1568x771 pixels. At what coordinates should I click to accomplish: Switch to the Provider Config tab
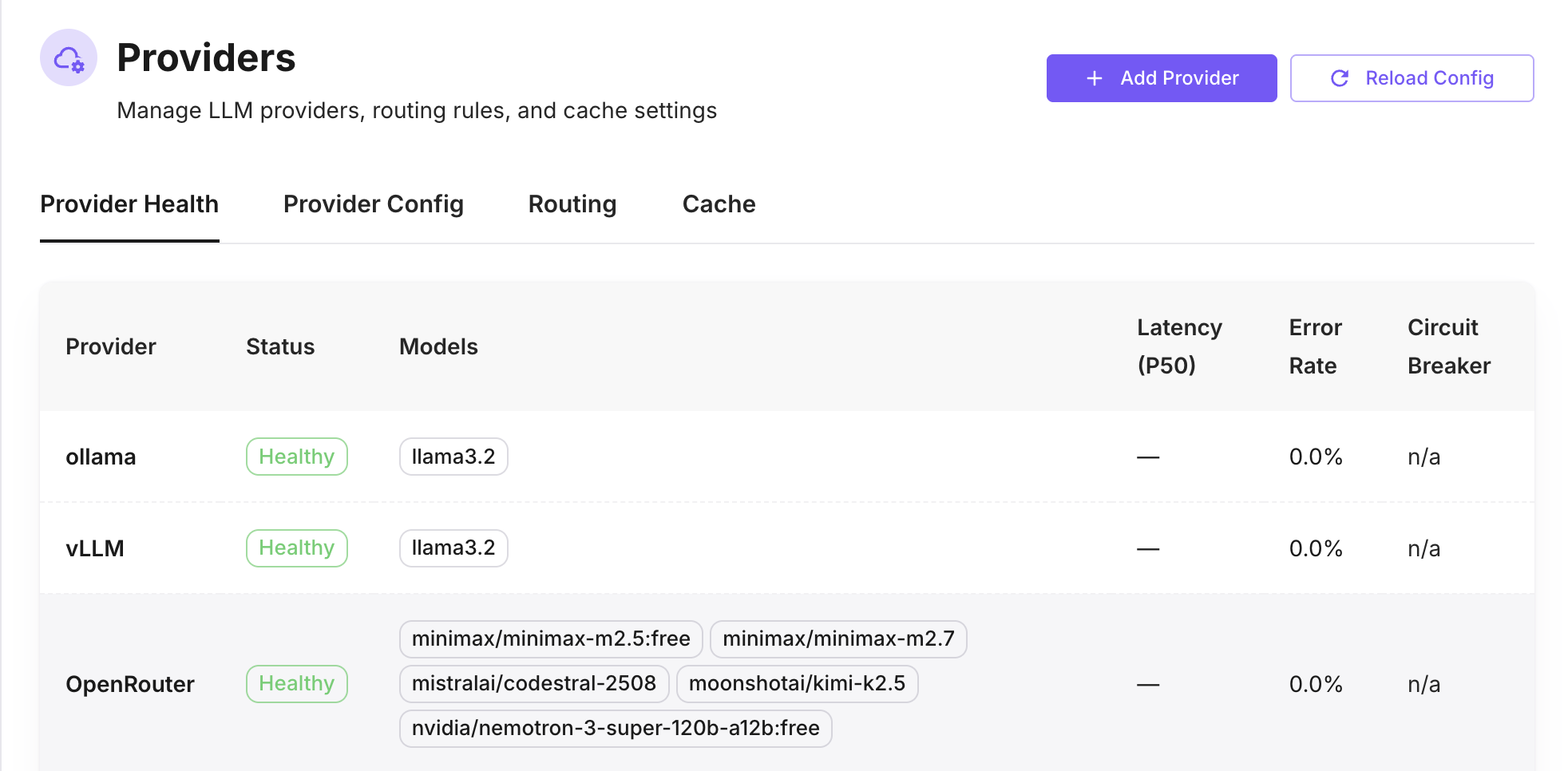point(373,204)
